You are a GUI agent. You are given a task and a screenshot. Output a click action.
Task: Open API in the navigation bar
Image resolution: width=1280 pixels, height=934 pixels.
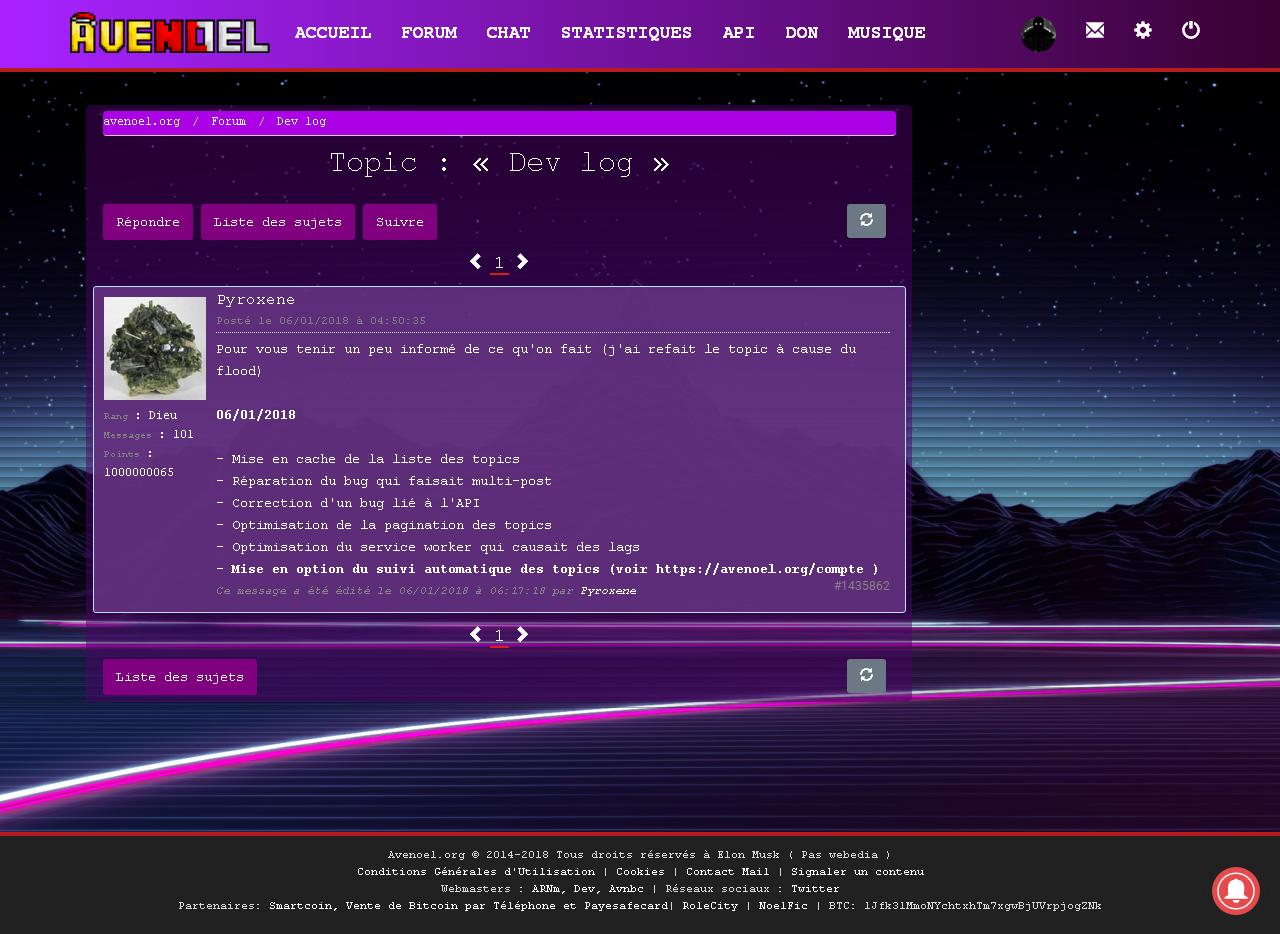coord(739,33)
